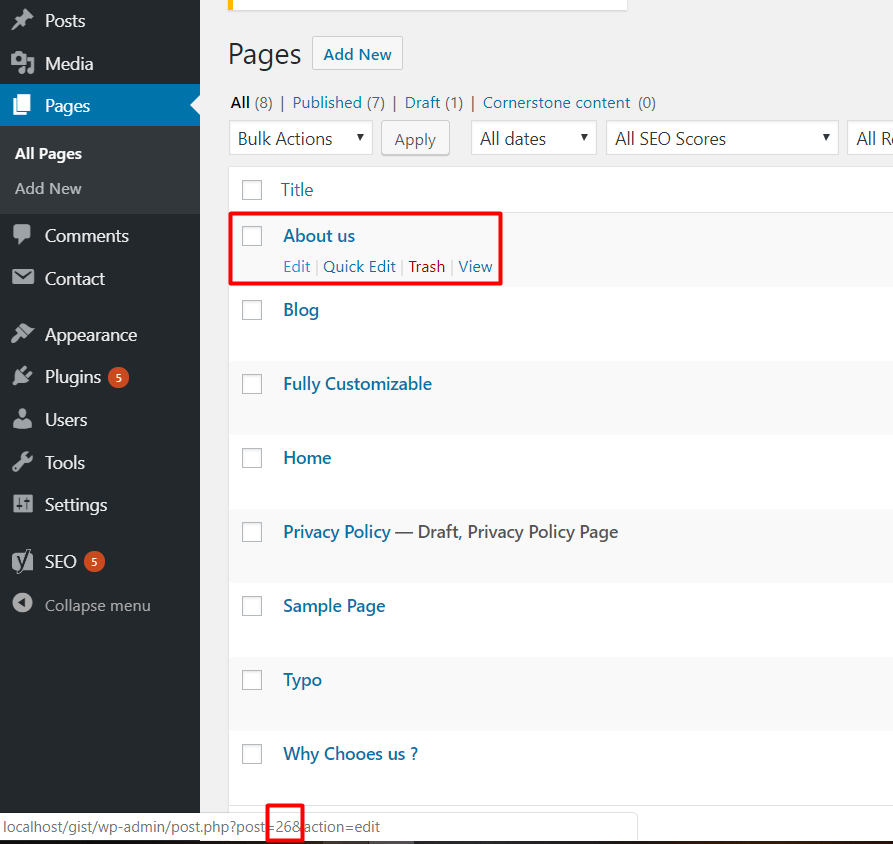Viewport: 893px width, 844px height.
Task: Open the Appearance menu
Action: tap(91, 335)
